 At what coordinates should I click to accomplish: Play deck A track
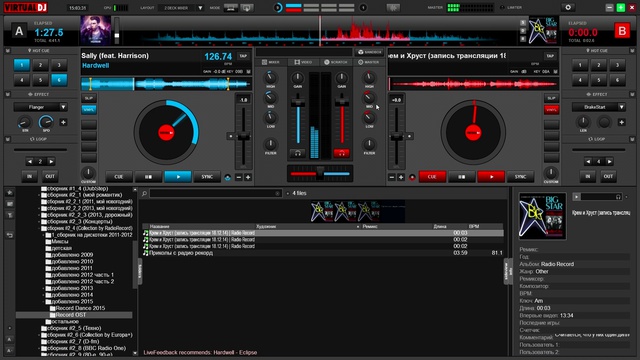[x=178, y=177]
